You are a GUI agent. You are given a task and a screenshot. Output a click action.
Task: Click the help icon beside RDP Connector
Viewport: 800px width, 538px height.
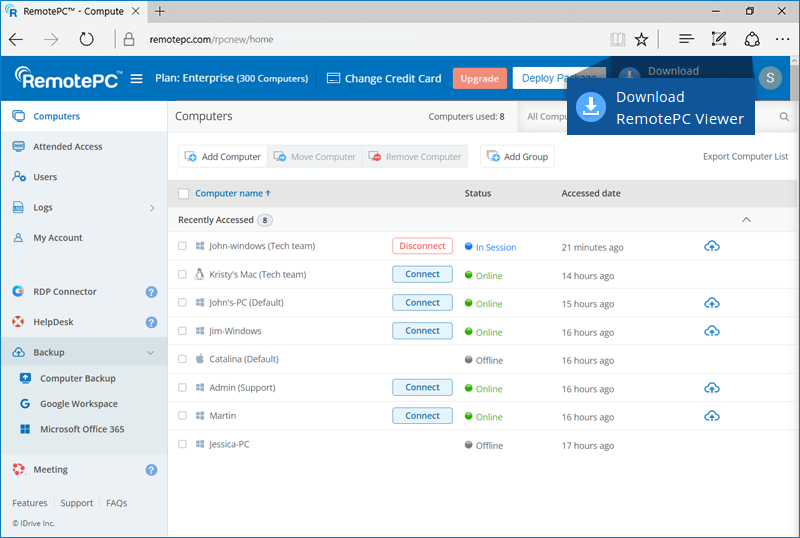pos(151,292)
